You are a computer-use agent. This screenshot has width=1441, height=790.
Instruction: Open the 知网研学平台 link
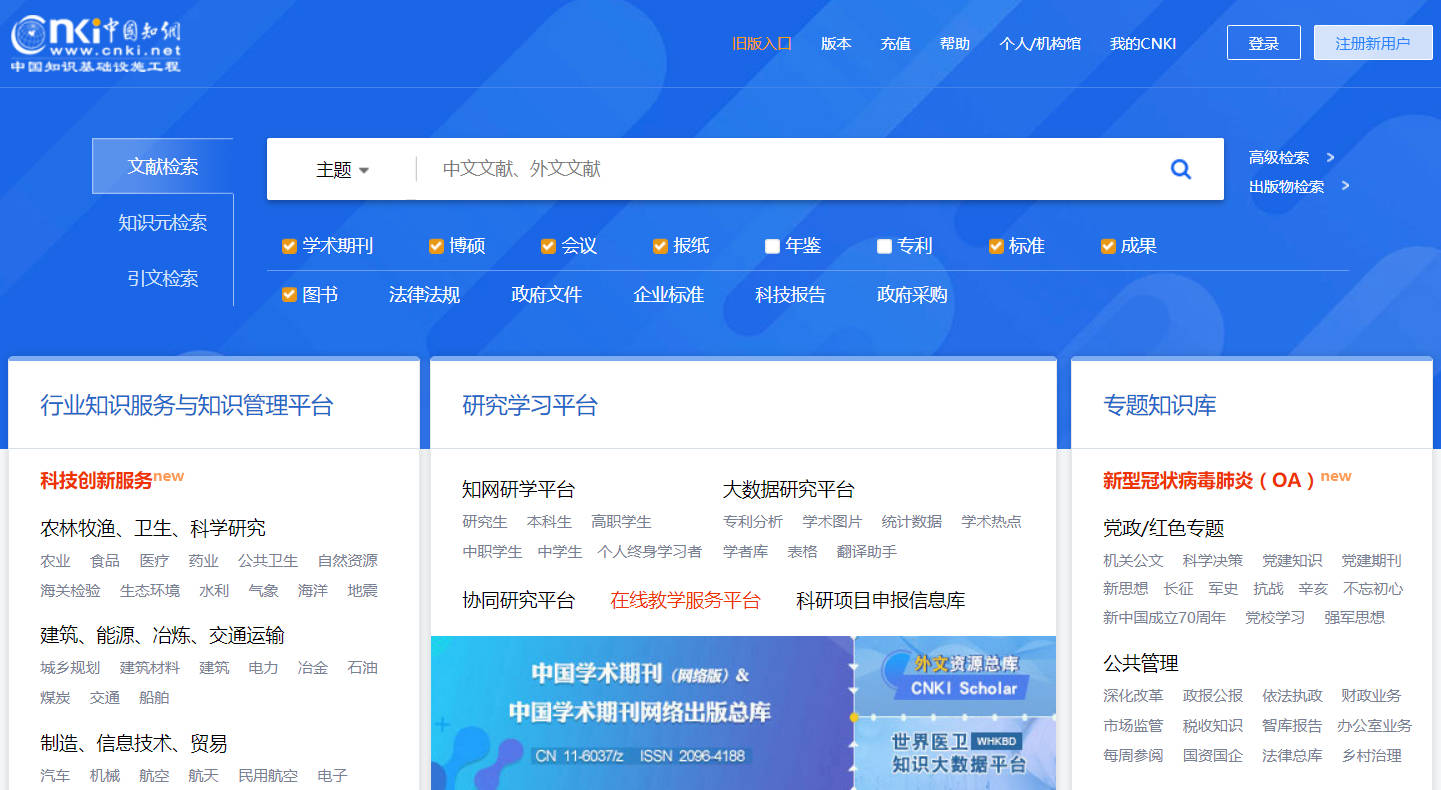[518, 490]
